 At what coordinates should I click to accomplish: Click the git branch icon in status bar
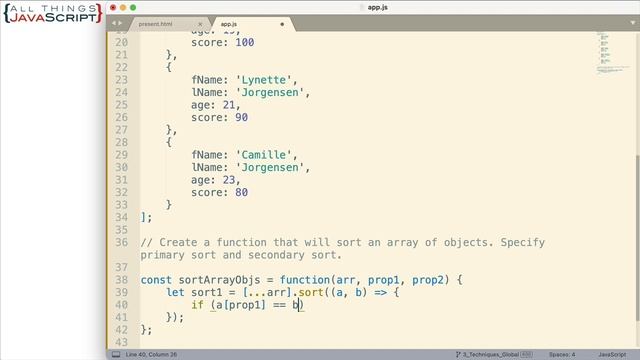[x=458, y=354]
